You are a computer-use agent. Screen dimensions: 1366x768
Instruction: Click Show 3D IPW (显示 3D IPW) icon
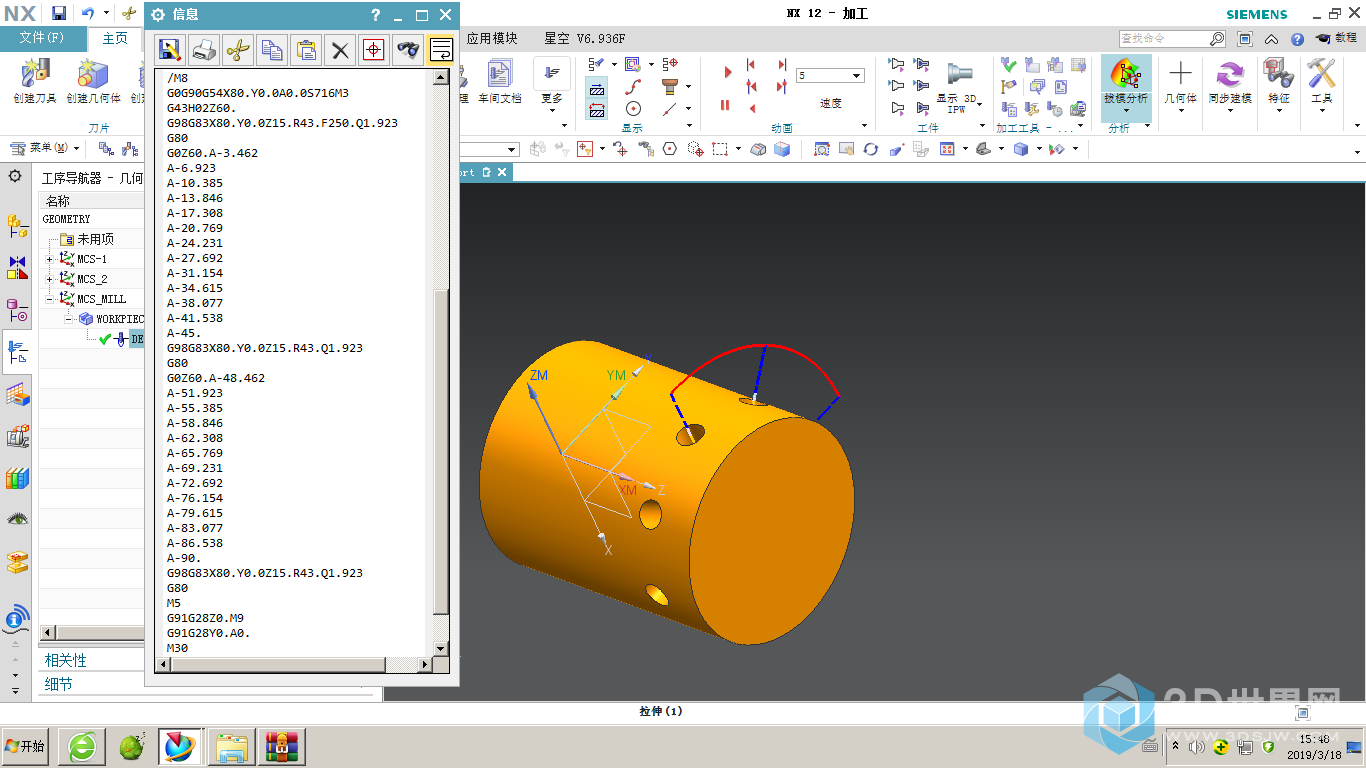click(x=958, y=85)
